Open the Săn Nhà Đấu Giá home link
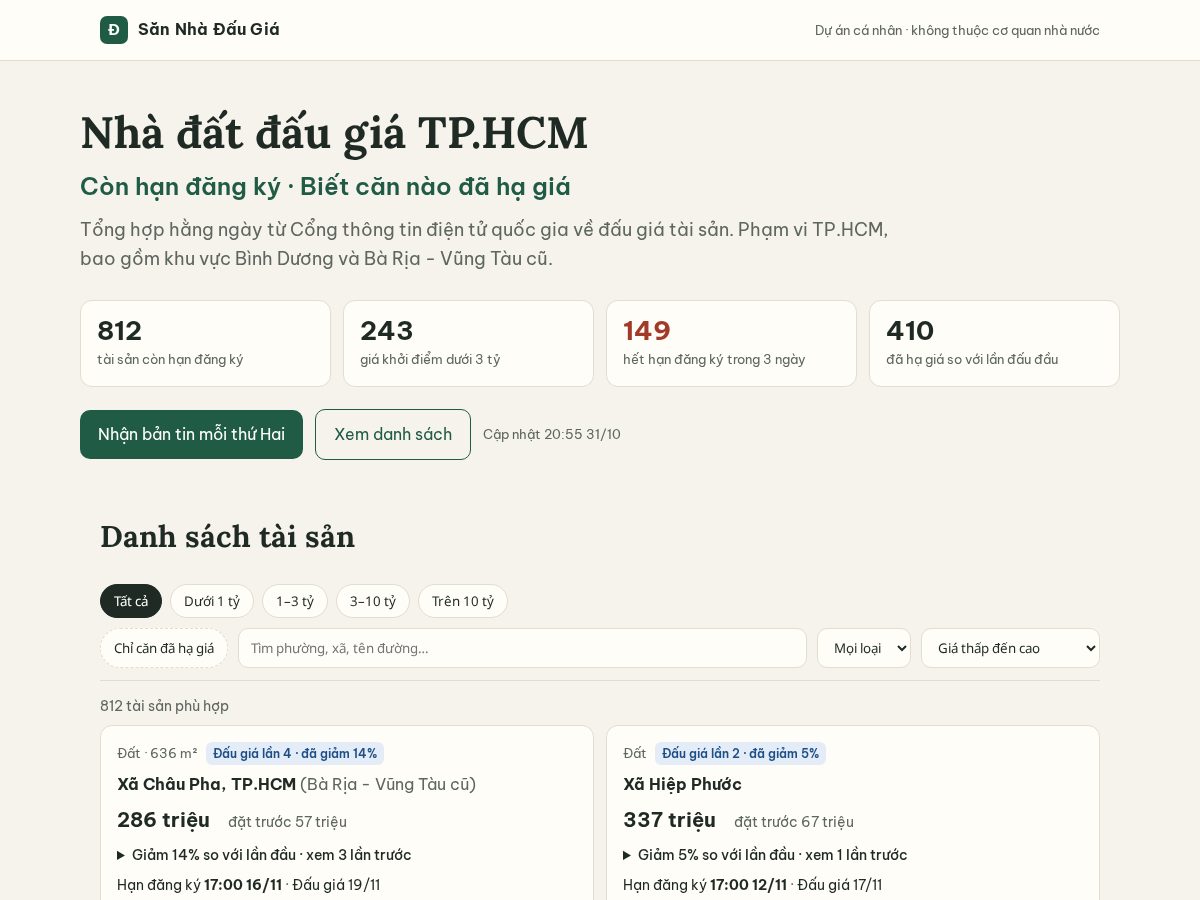This screenshot has height=900, width=1200. [x=190, y=30]
